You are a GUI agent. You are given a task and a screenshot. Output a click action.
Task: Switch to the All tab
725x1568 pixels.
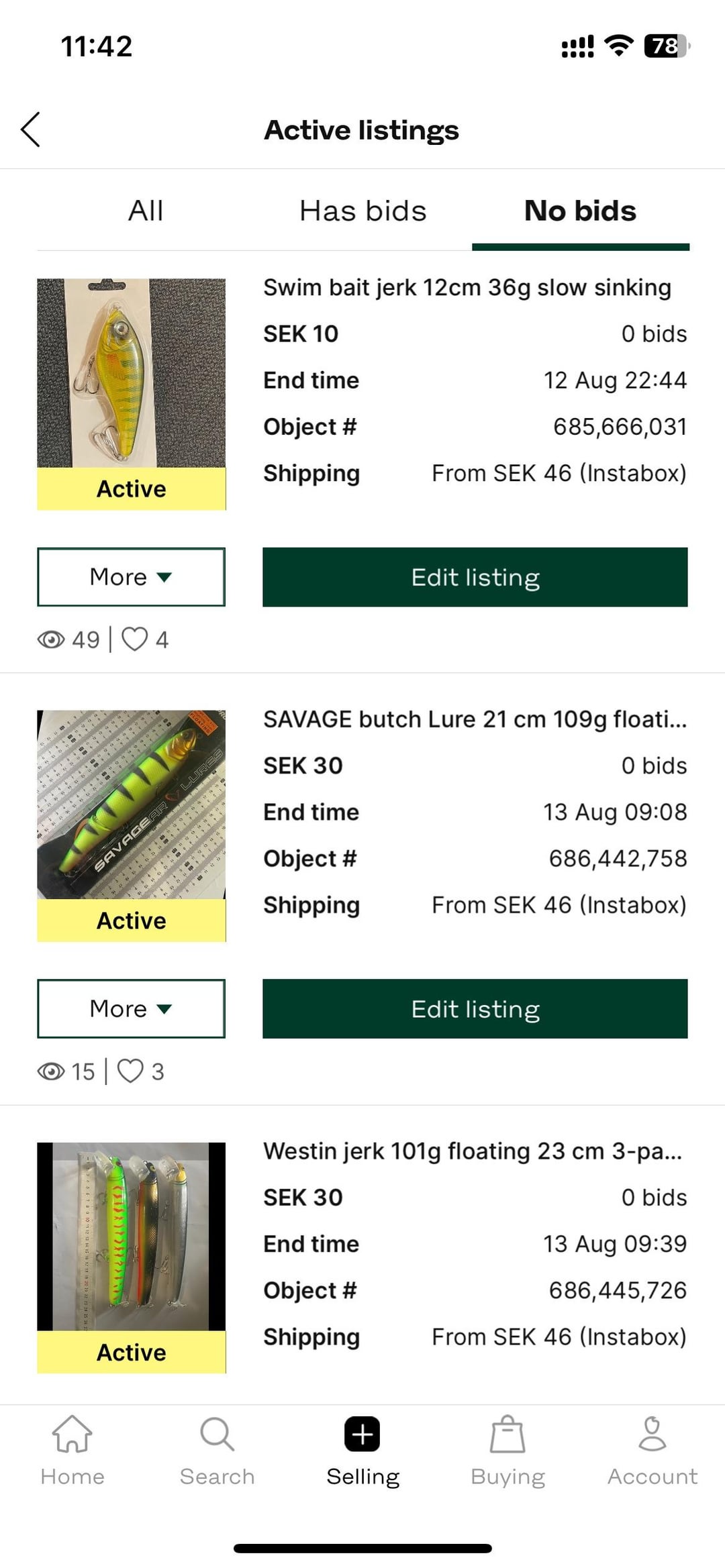[x=146, y=211]
